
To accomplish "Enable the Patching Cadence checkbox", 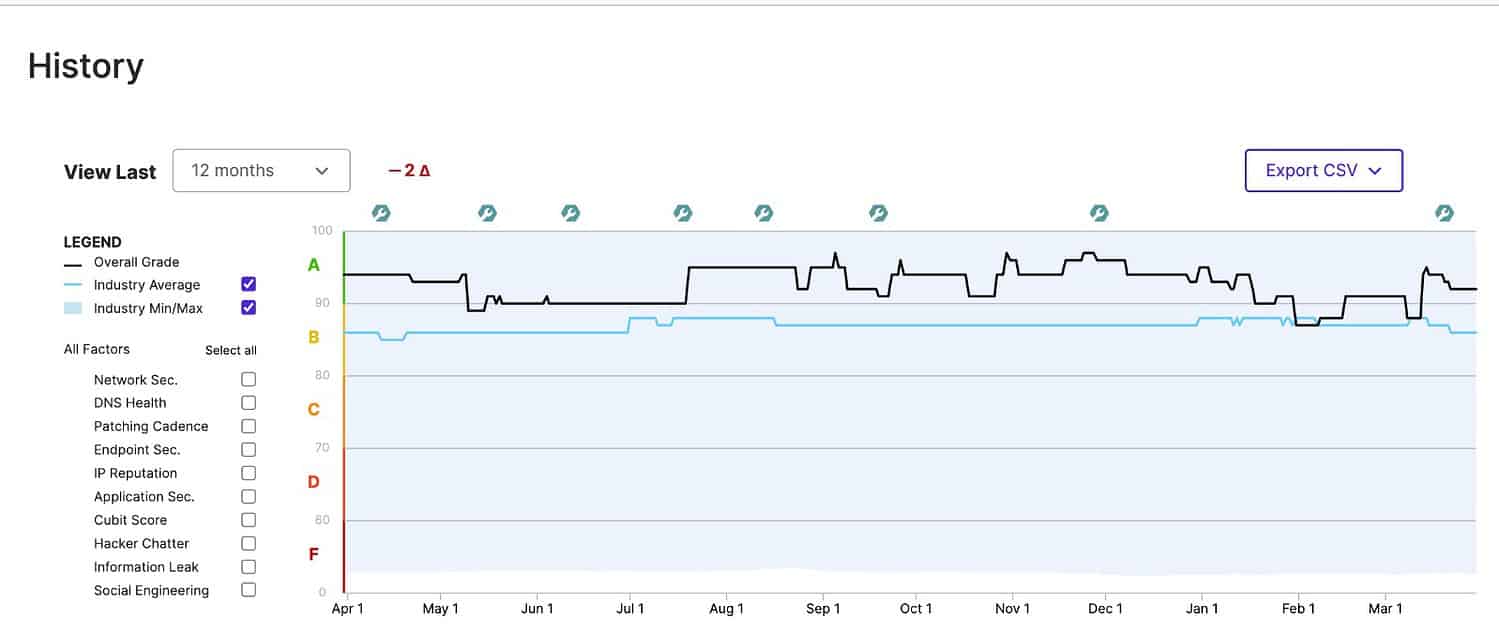I will (x=249, y=426).
